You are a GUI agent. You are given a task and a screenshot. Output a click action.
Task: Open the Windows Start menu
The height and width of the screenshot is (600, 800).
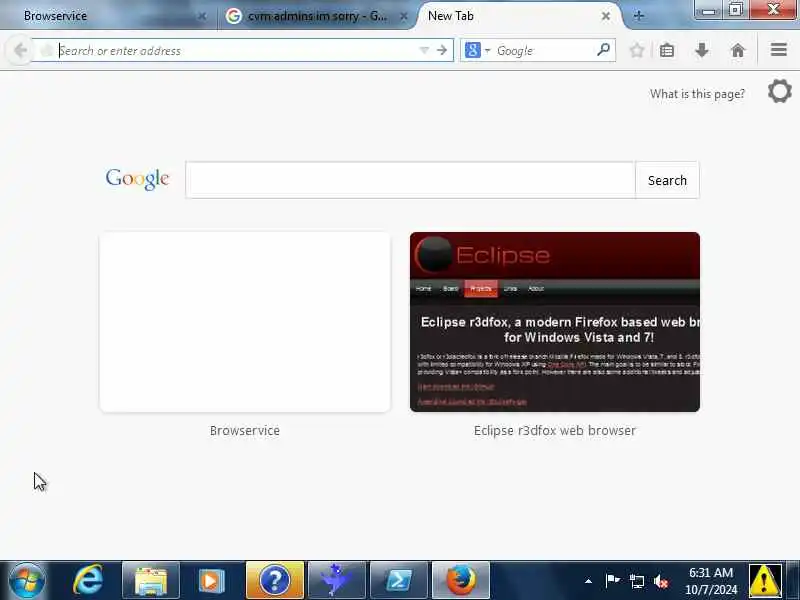click(27, 580)
